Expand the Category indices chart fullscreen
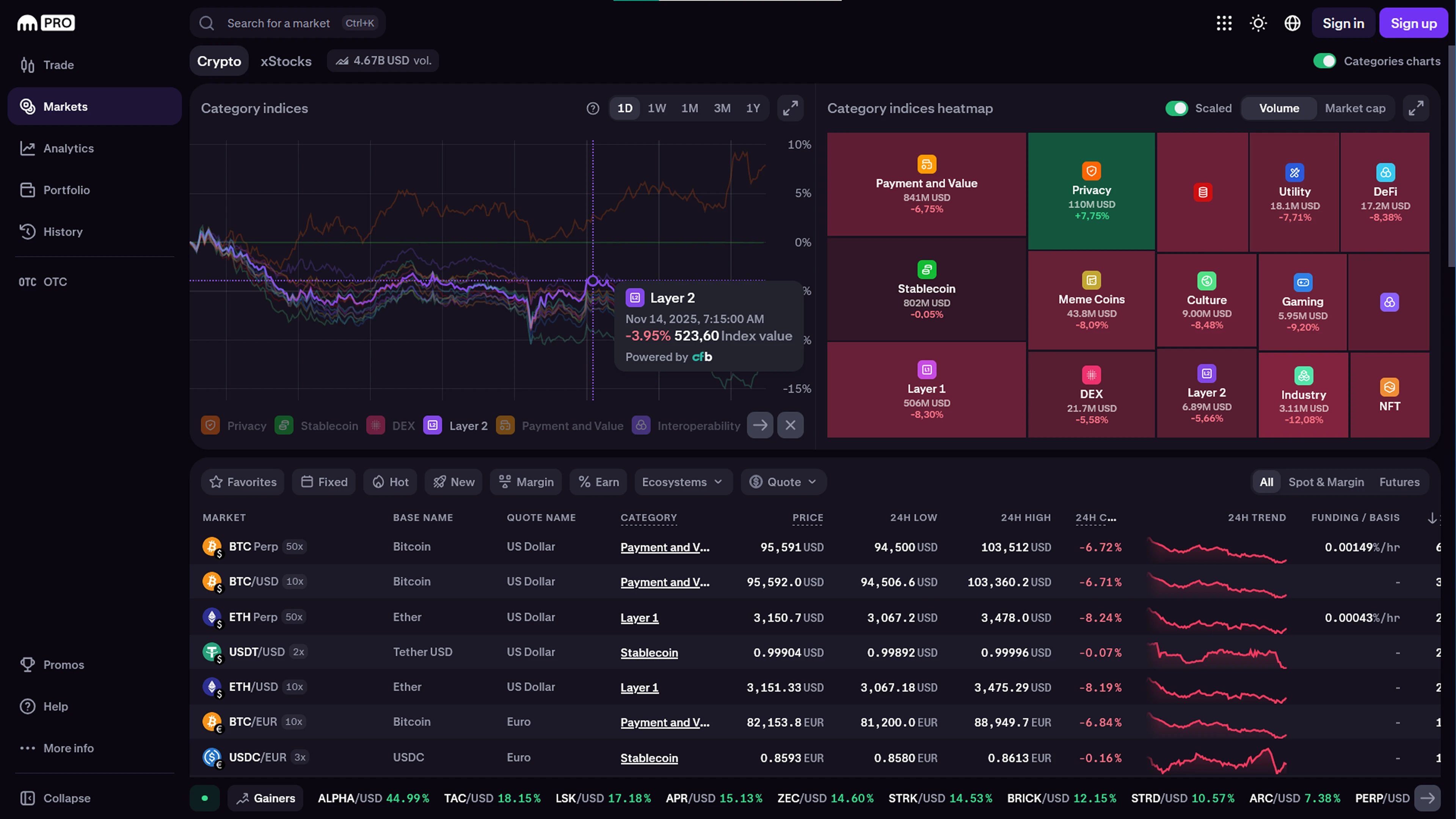This screenshot has width=1456, height=819. (790, 108)
